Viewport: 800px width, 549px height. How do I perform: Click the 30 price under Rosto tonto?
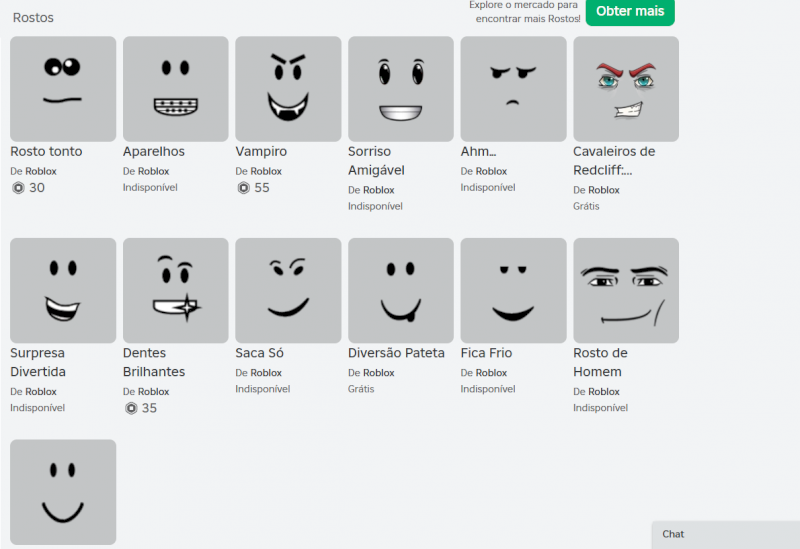tap(37, 188)
